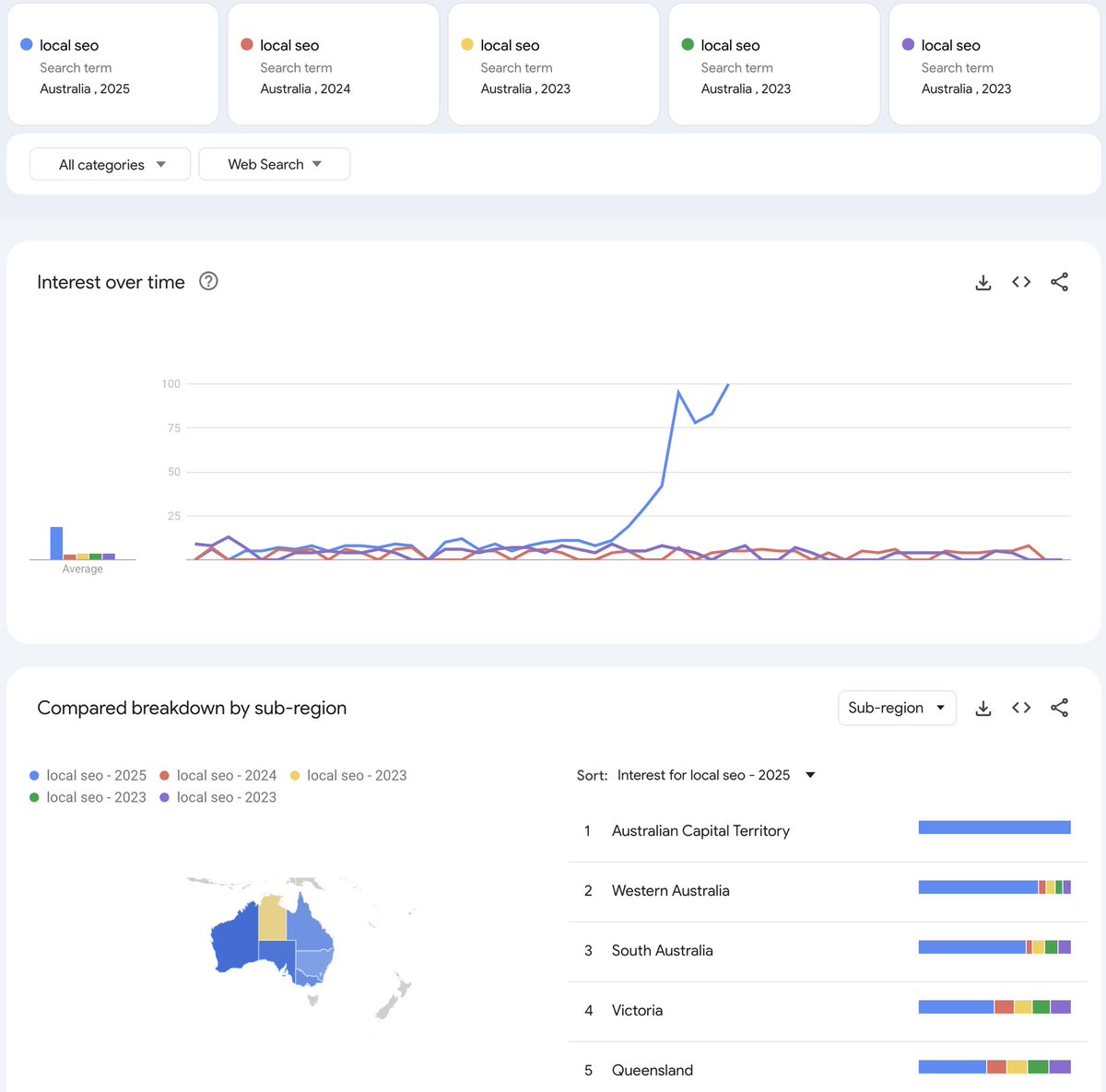Click the red dot of 2024 term

pyautogui.click(x=247, y=44)
